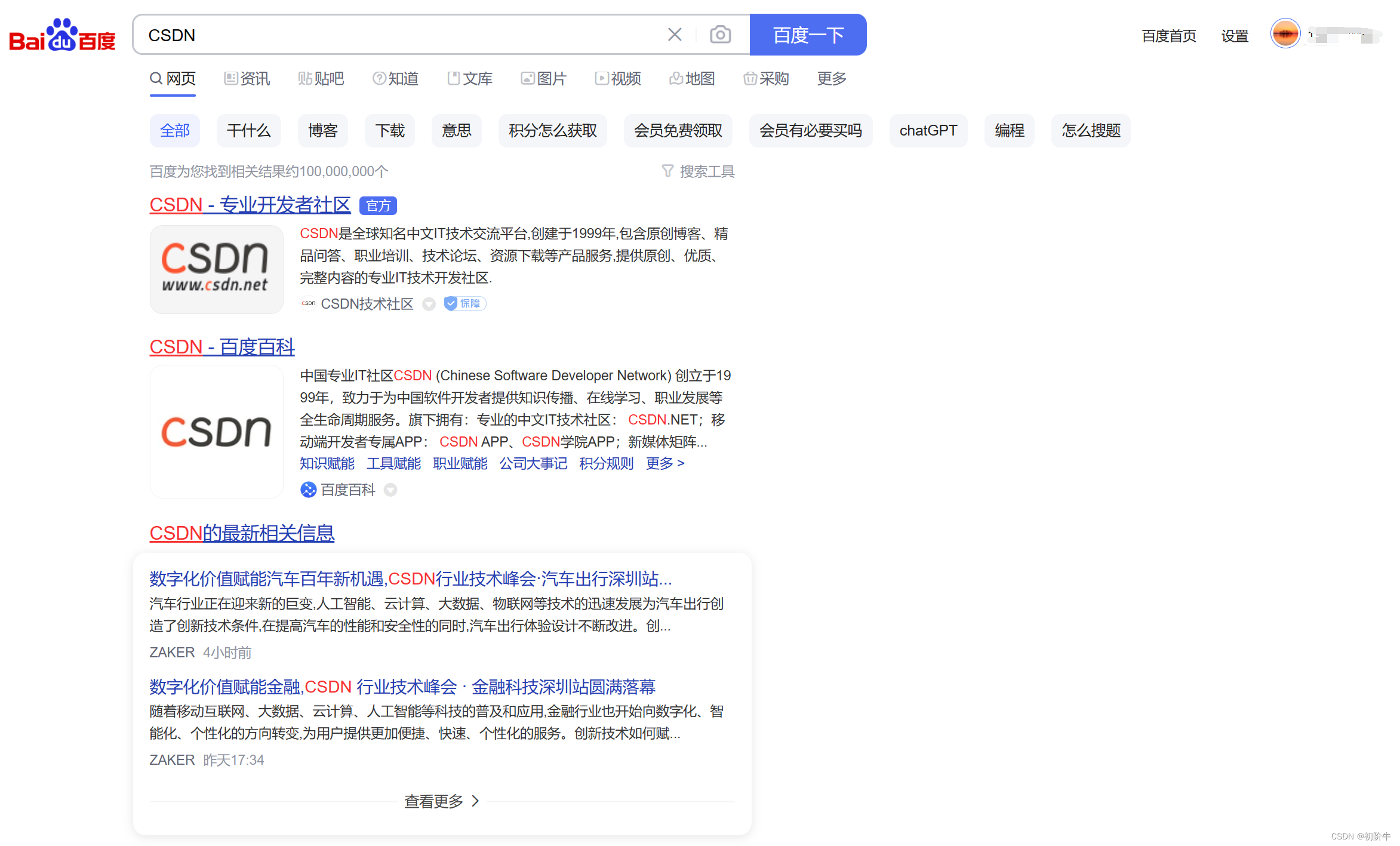Select the 怎么搜题 filter chip
Screen dimensions: 1400x846
[x=1091, y=131]
